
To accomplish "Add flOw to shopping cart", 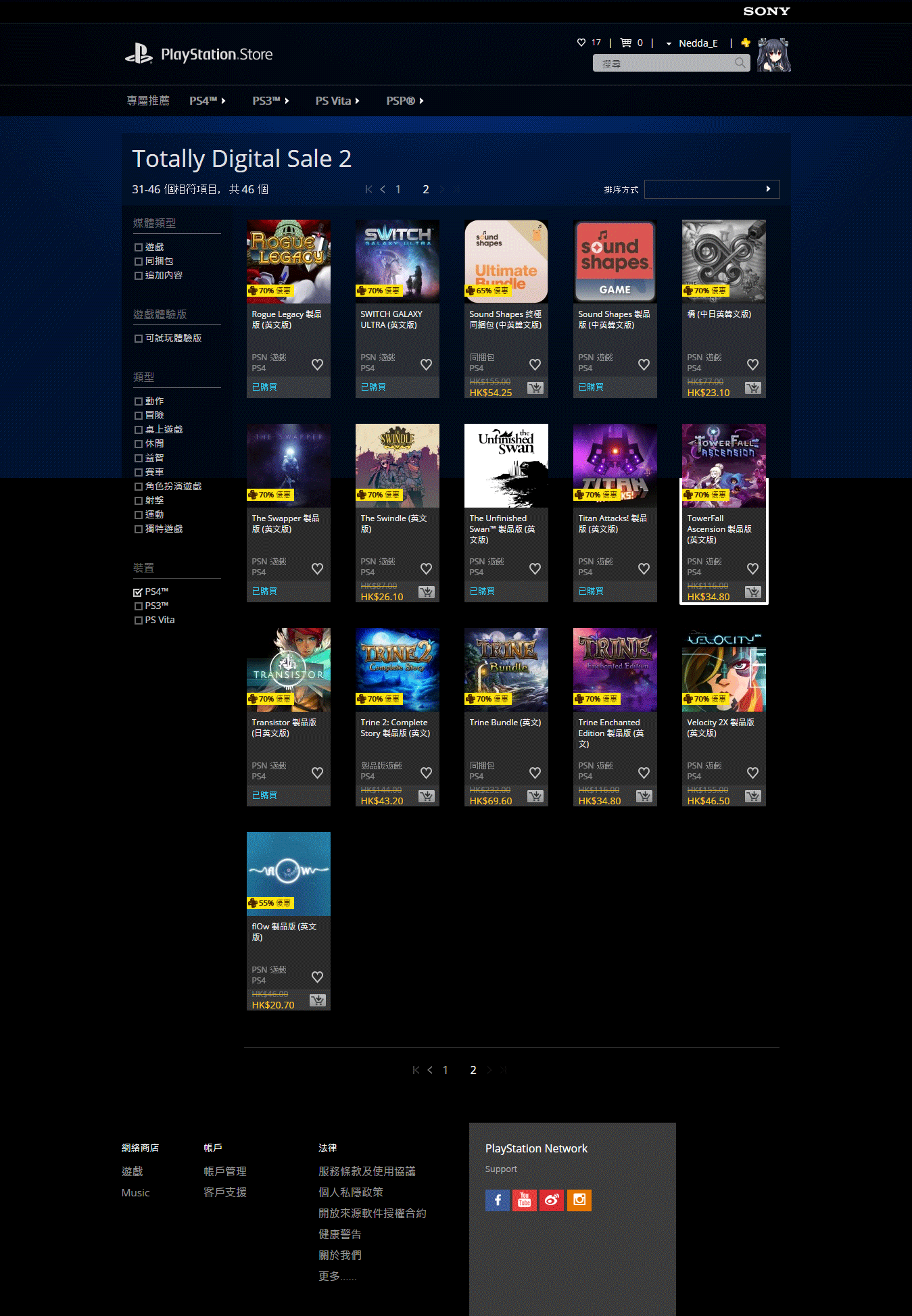I will (x=317, y=1000).
